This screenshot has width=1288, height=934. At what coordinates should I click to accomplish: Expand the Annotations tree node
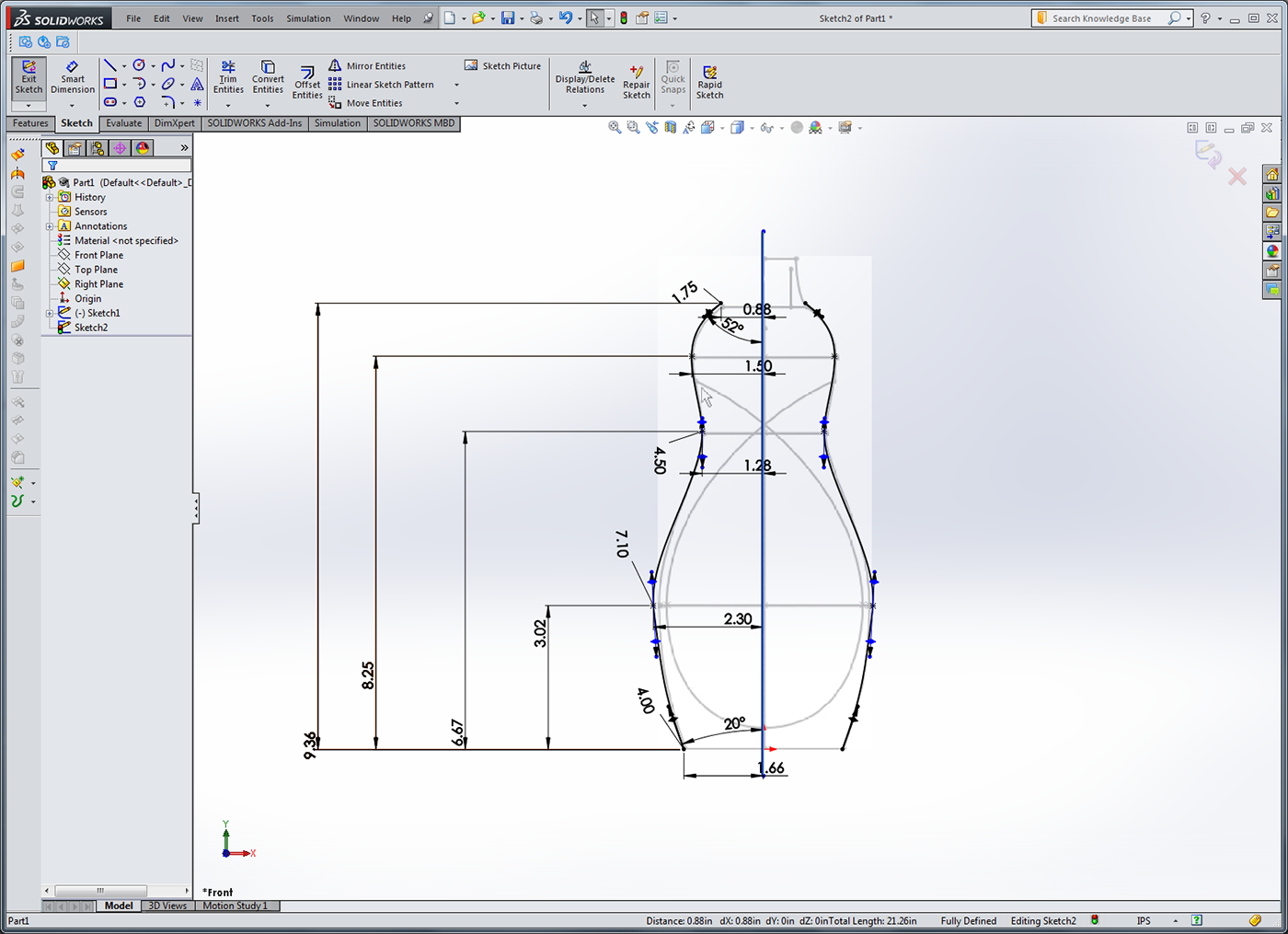pyautogui.click(x=50, y=226)
